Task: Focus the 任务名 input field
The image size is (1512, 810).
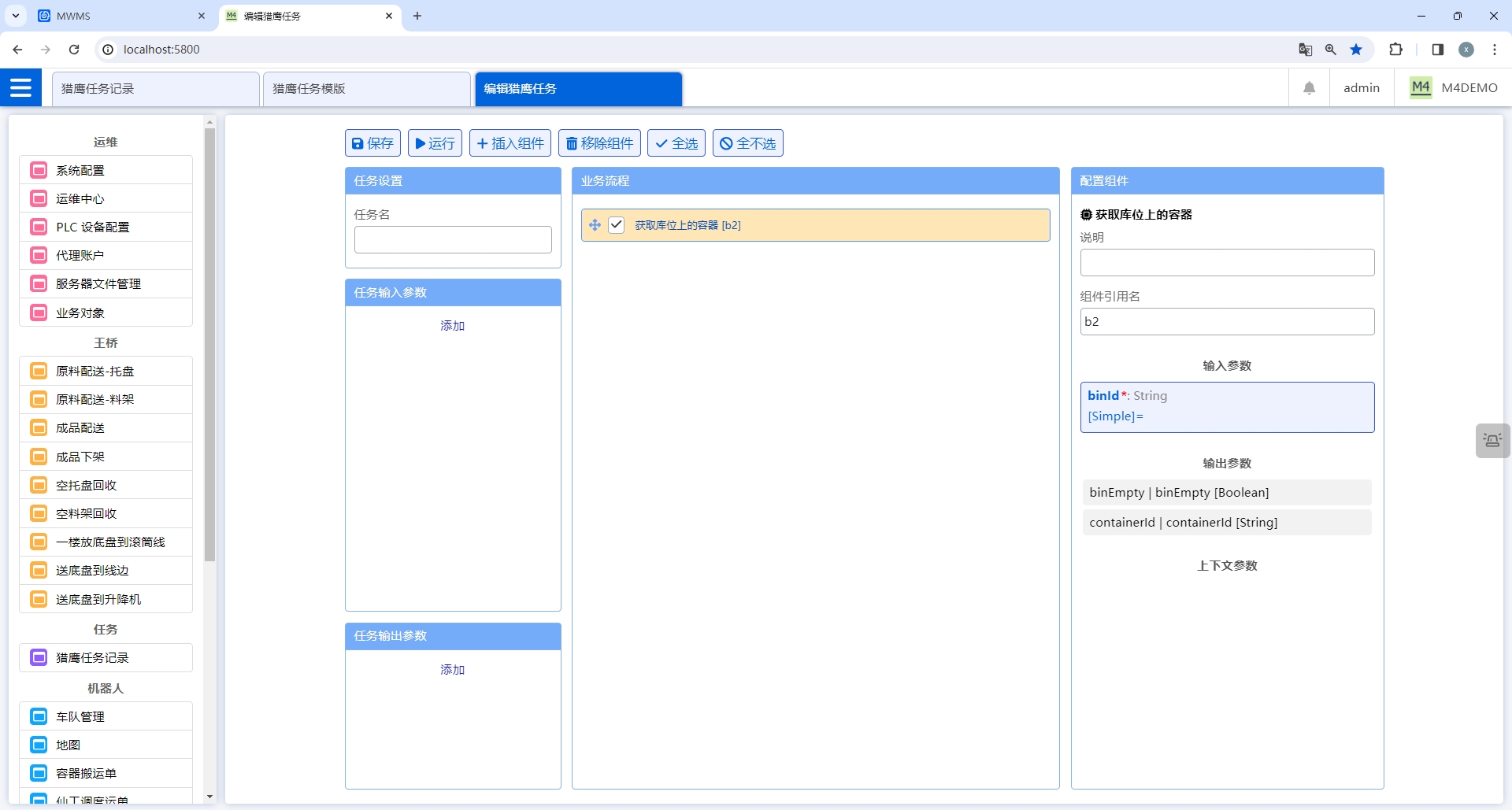Action: point(453,240)
